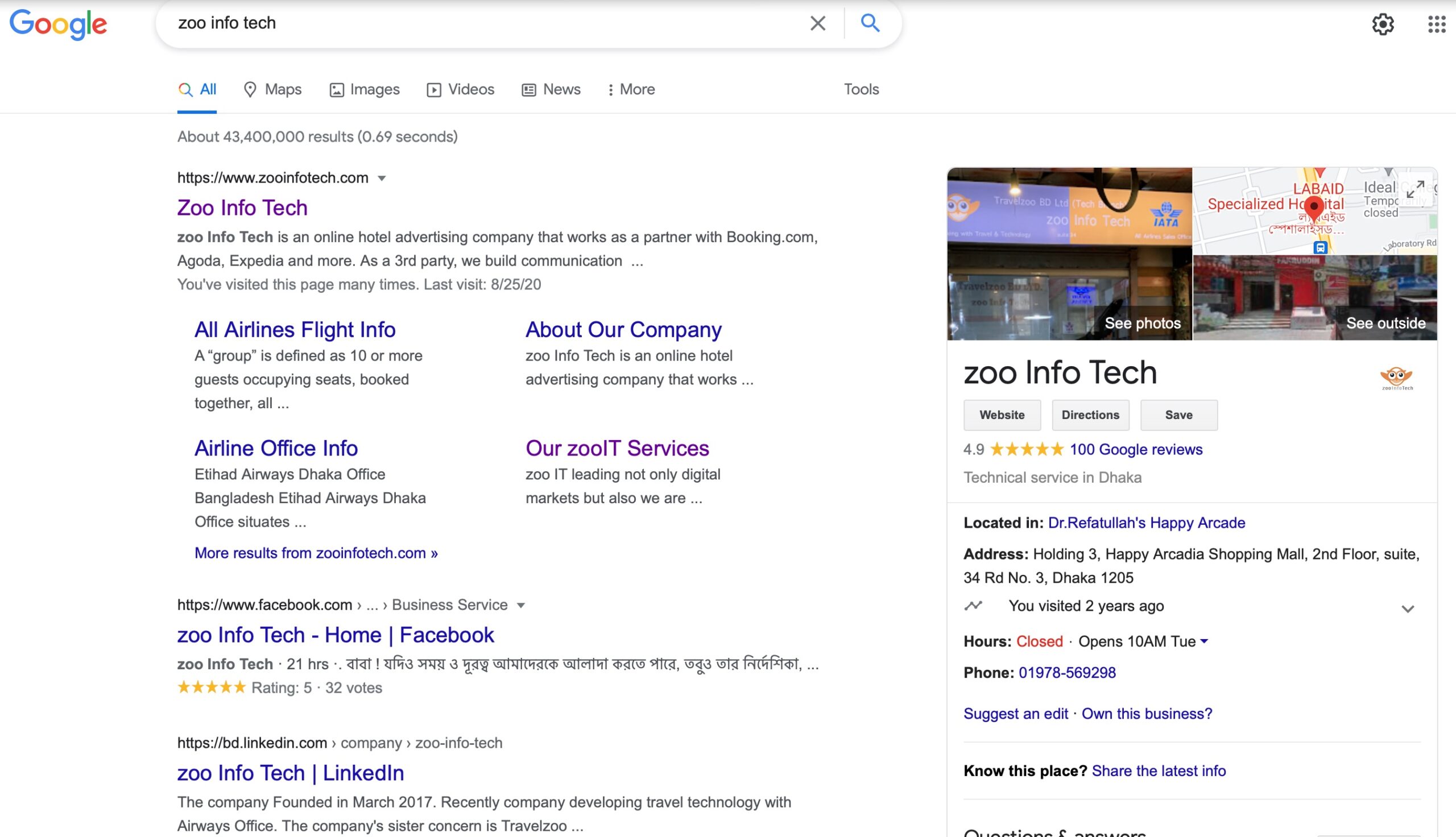Click the Directions button
Image resolution: width=1456 pixels, height=837 pixels.
[x=1090, y=415]
